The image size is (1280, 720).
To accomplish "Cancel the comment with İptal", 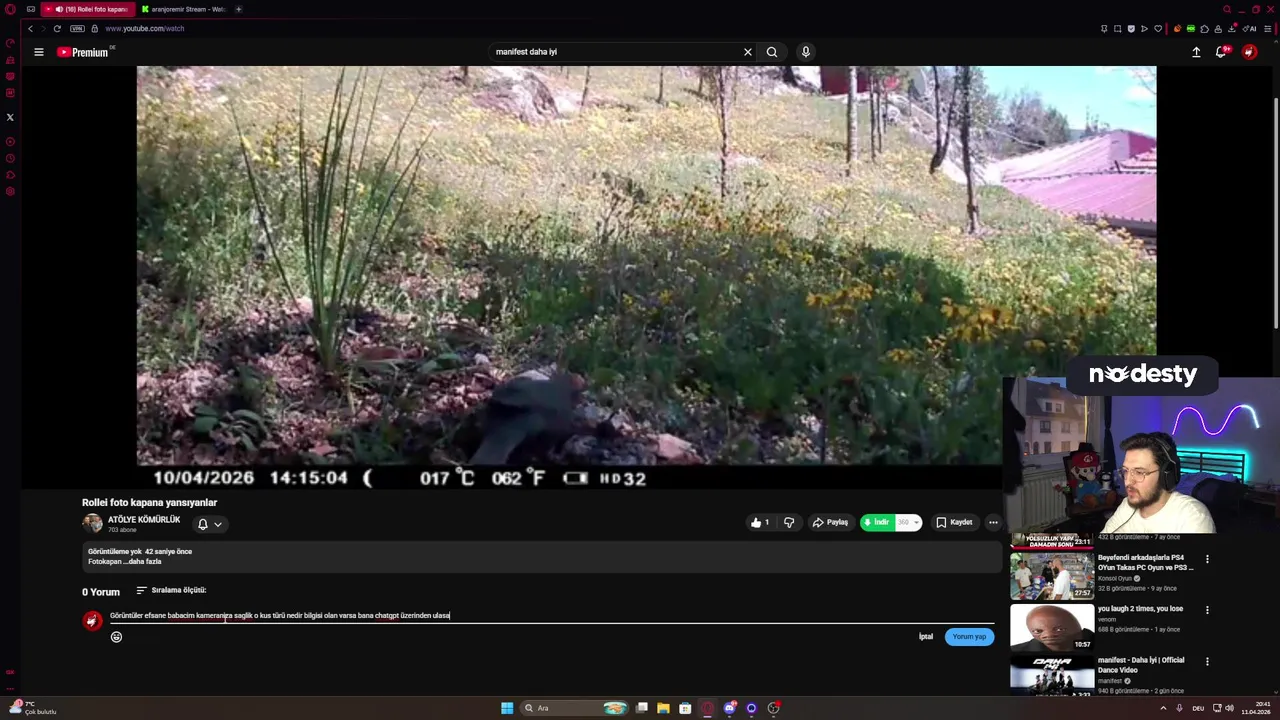I will pos(926,637).
